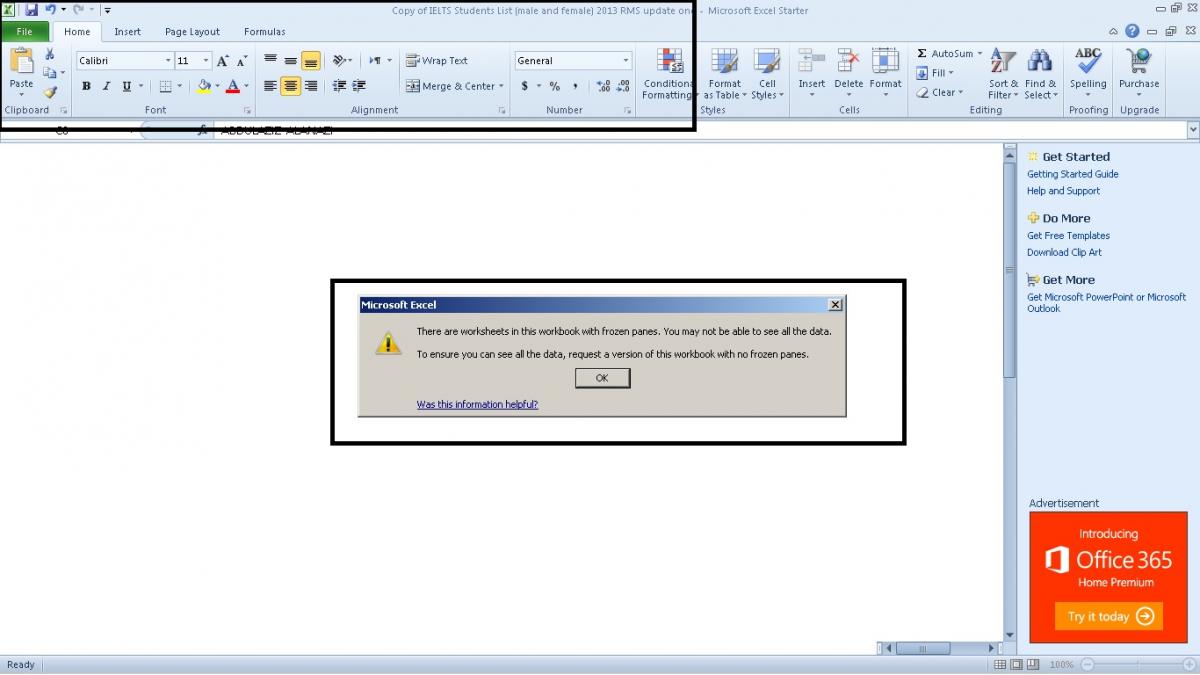Expand the formula bar chevron
Screen dimensions: 1200x675
point(1193,130)
